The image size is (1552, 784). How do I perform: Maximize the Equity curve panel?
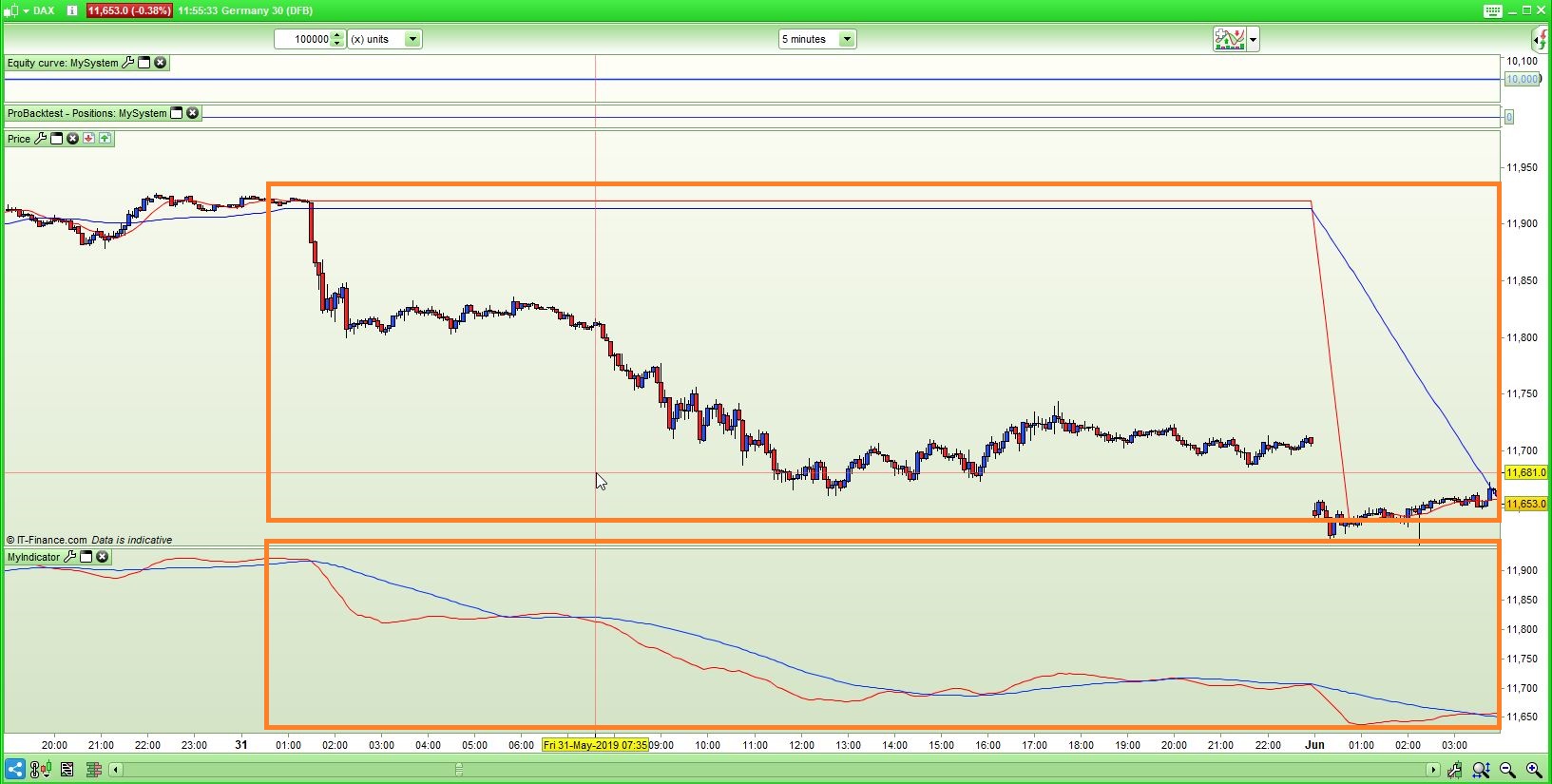pyautogui.click(x=144, y=63)
